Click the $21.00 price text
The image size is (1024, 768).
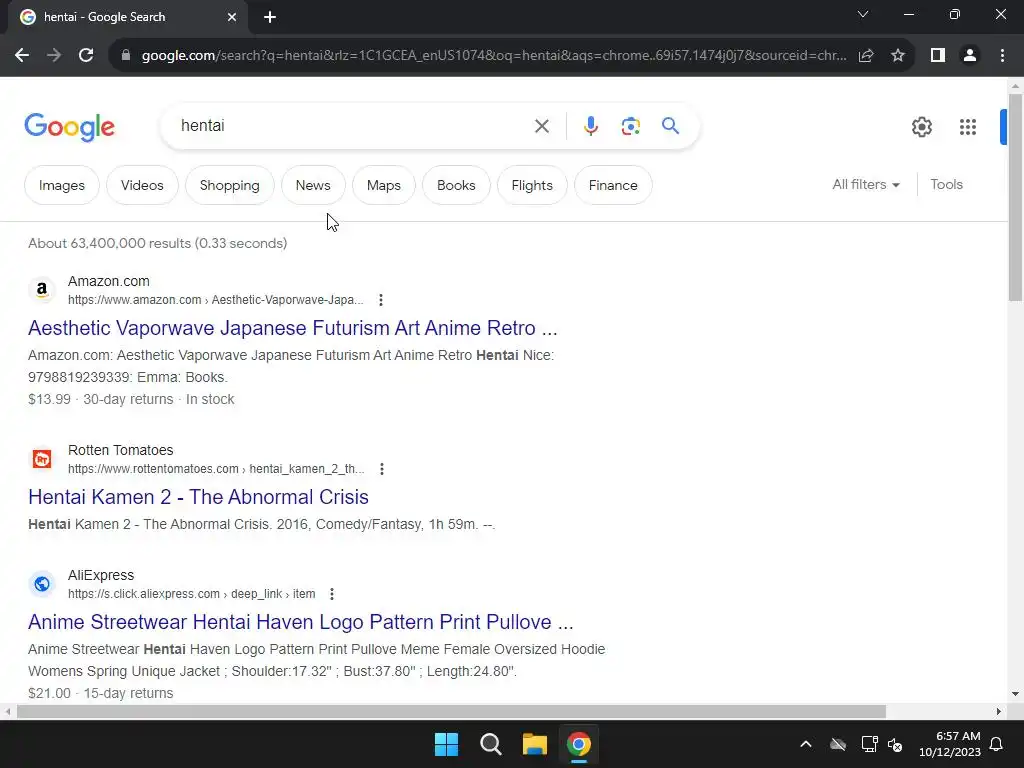pos(49,694)
